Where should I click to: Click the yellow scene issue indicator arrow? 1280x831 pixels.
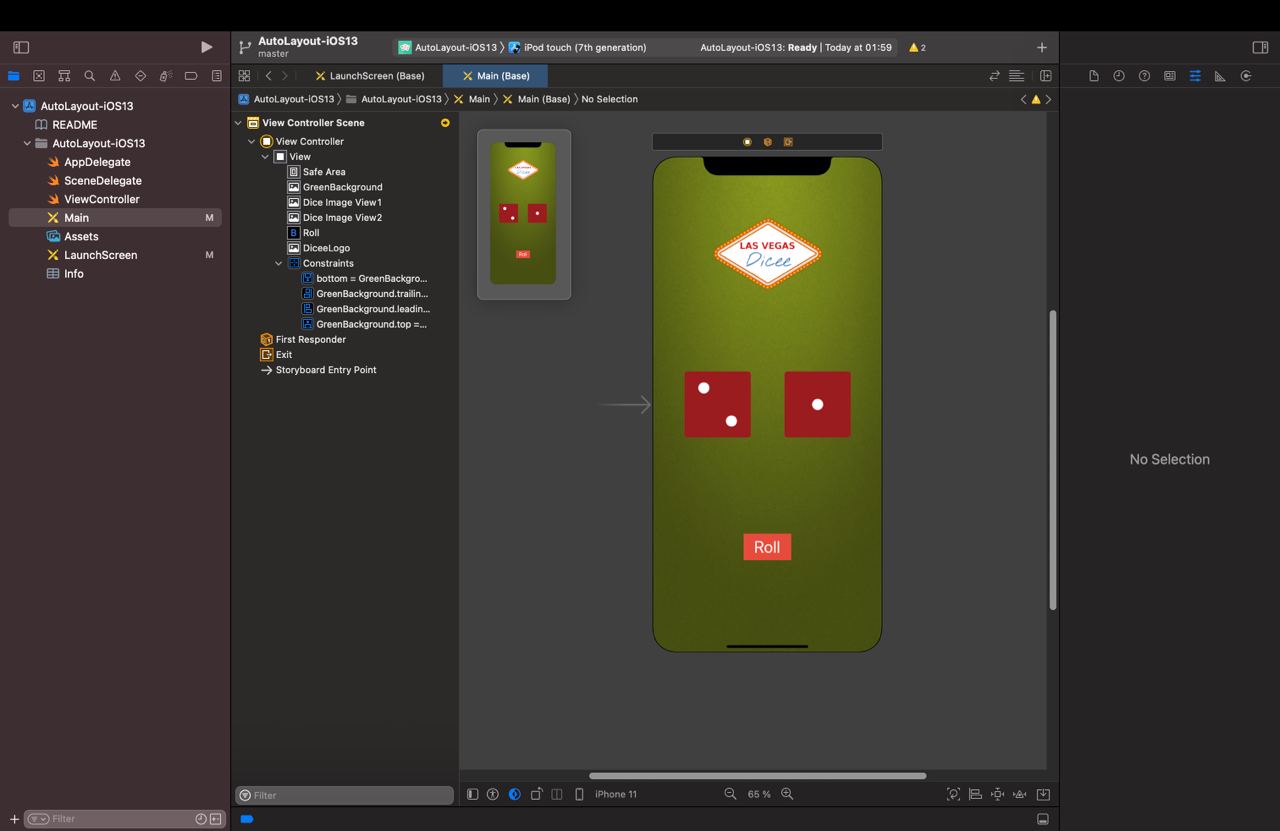[x=445, y=123]
